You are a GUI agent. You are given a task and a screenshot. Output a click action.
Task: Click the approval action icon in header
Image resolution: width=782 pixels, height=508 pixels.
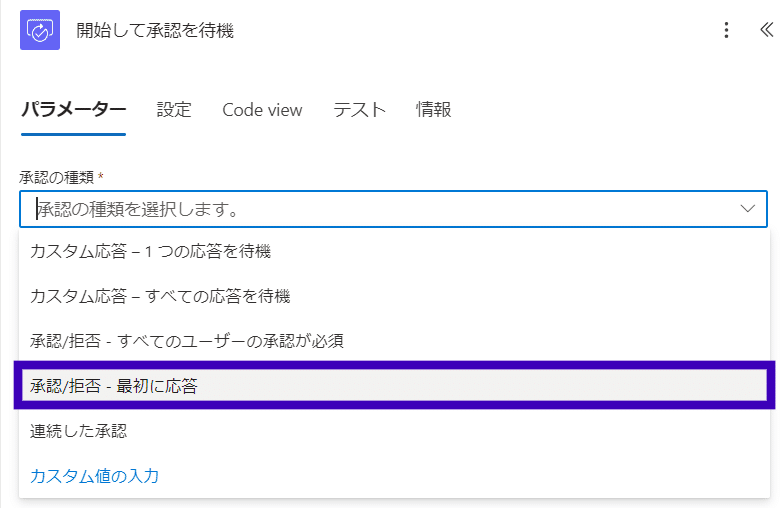[x=40, y=30]
